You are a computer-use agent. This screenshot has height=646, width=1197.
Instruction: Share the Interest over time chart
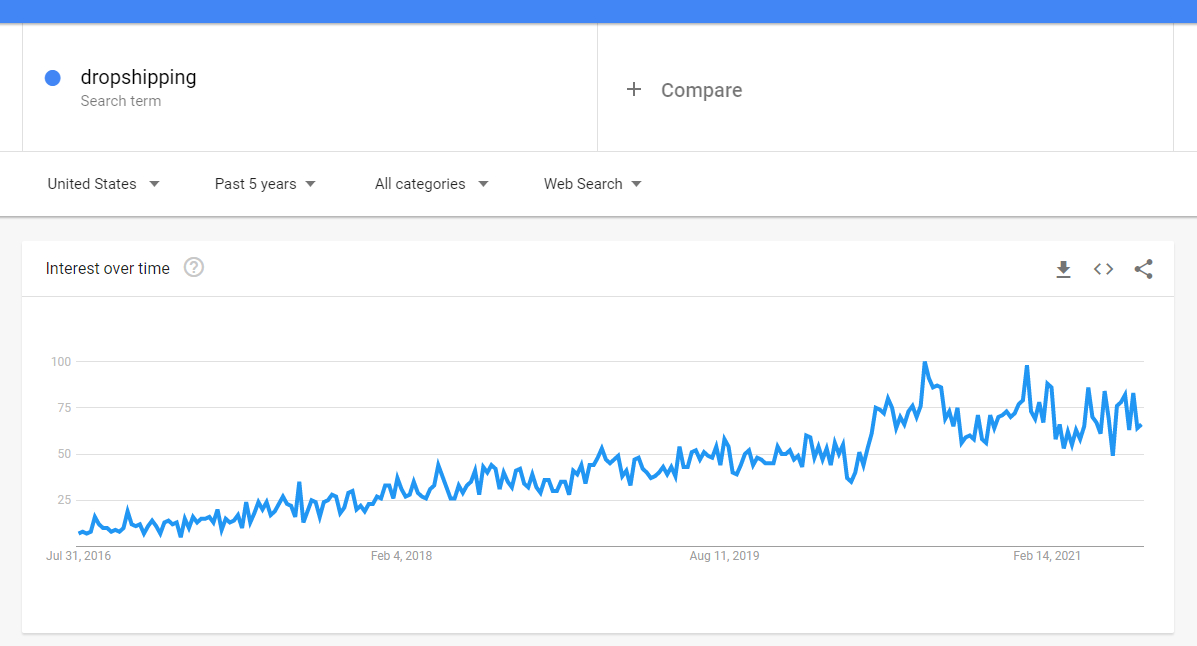coord(1143,269)
